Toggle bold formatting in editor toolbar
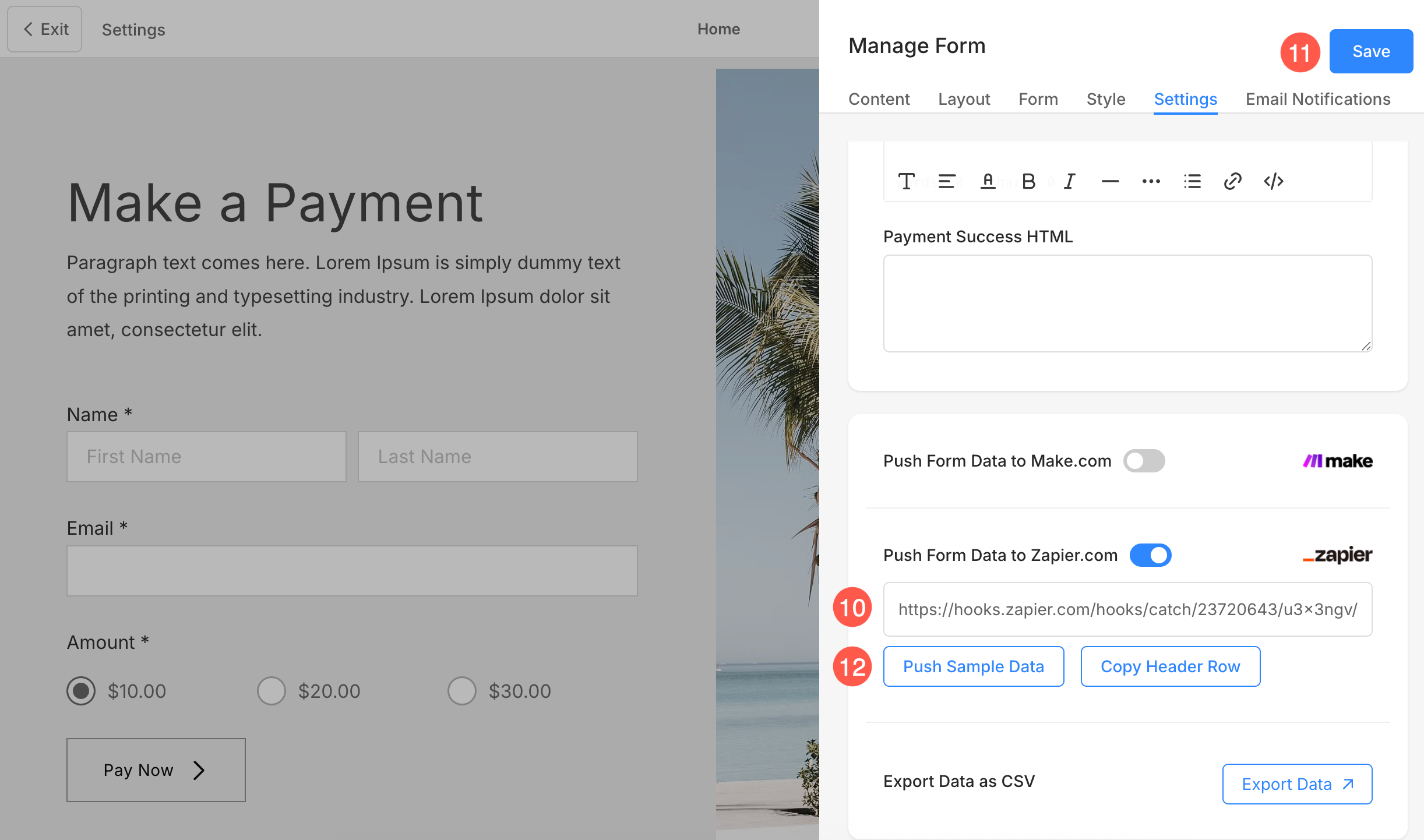 click(1028, 181)
